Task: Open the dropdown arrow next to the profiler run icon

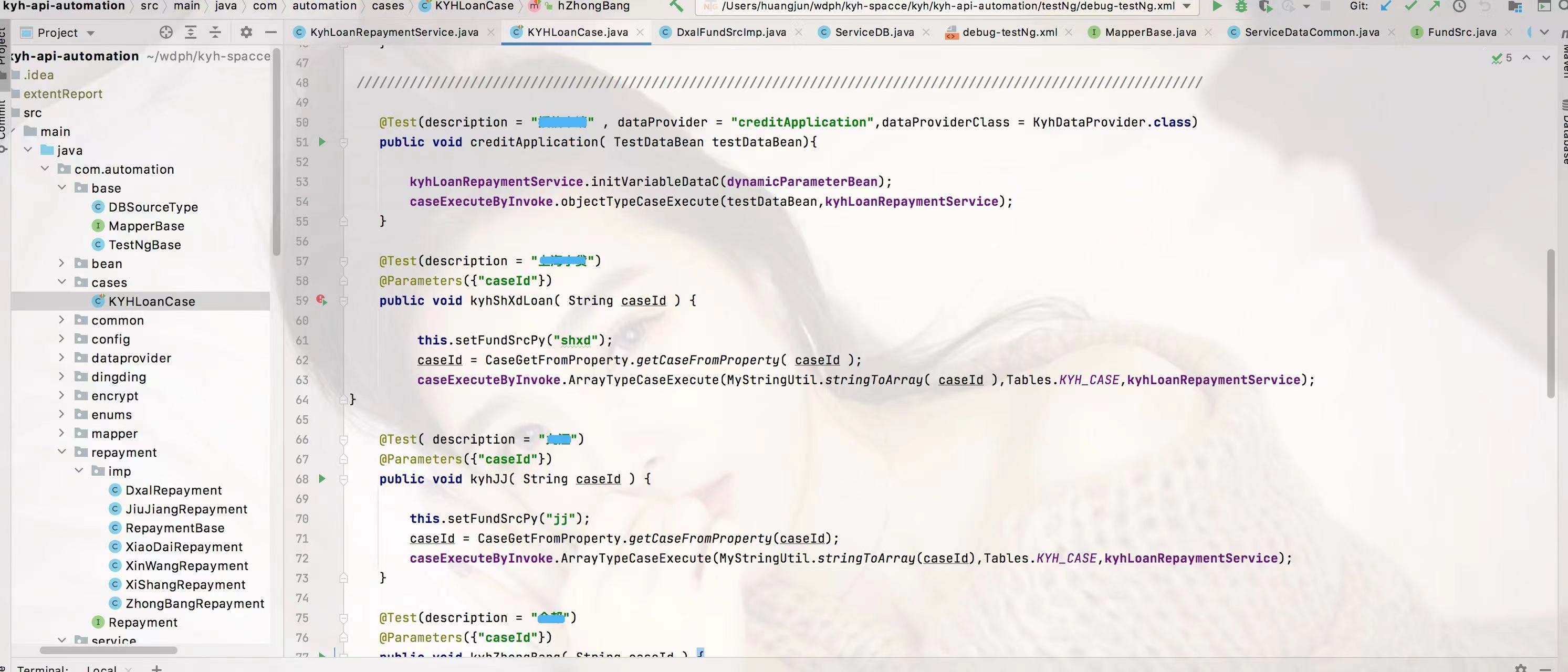Action: point(1306,6)
